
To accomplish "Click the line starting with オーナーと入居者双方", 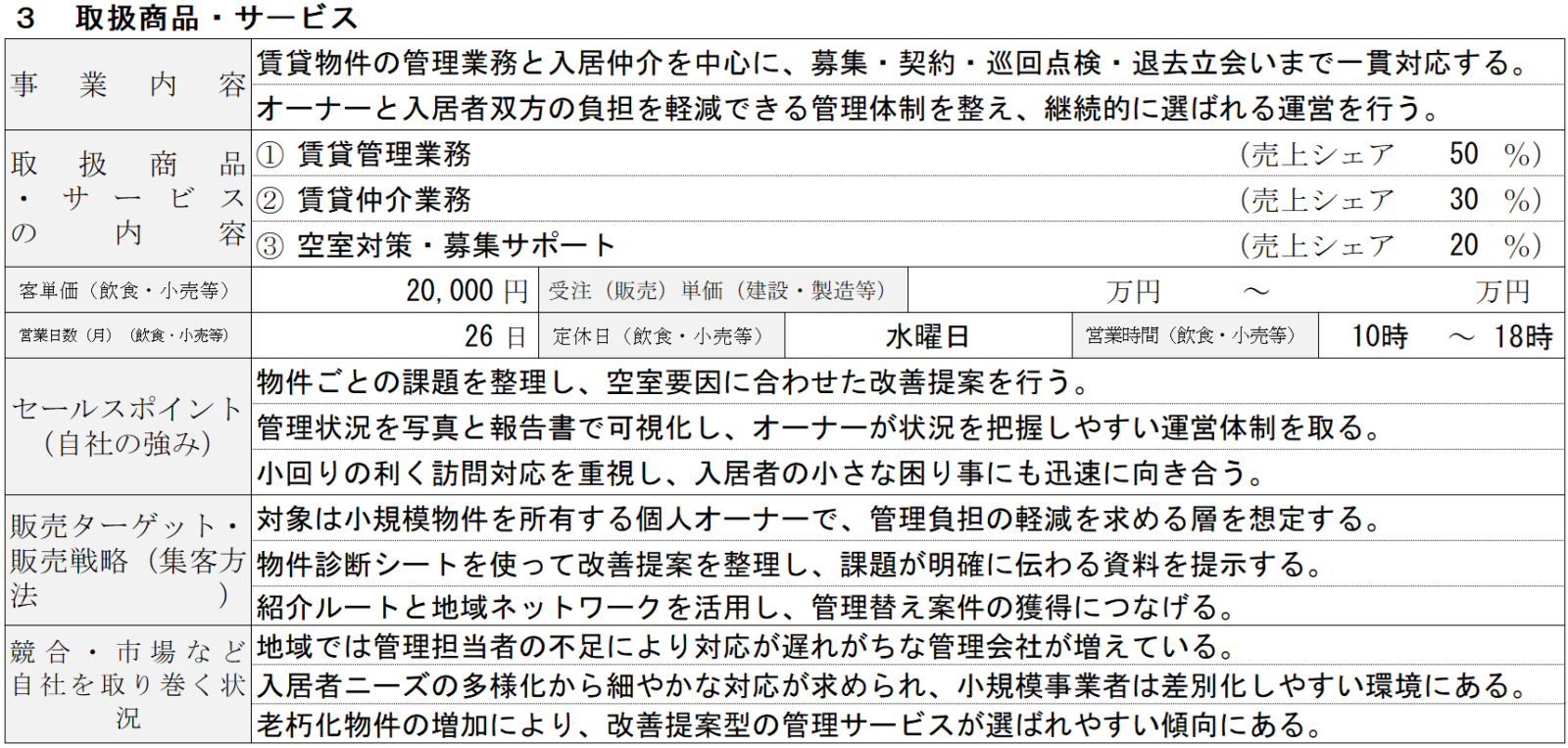I will [848, 108].
